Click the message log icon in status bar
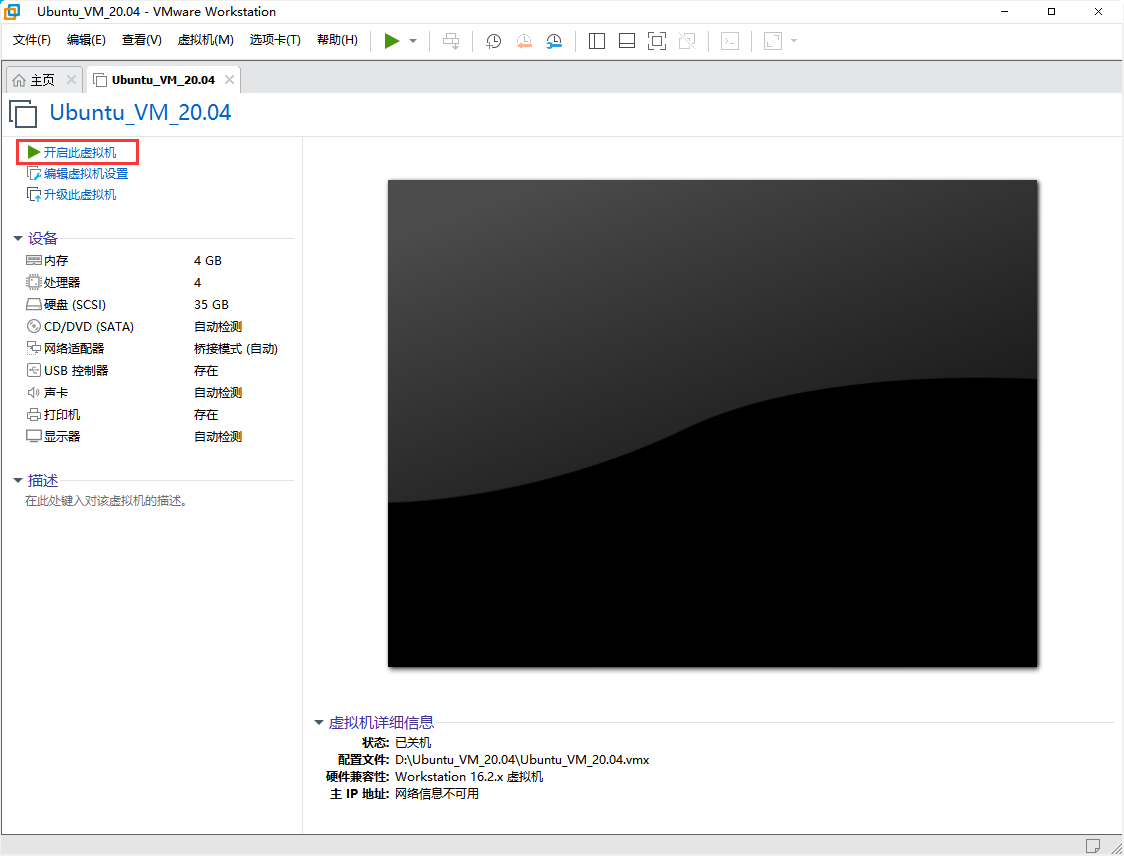 pos(1092,846)
